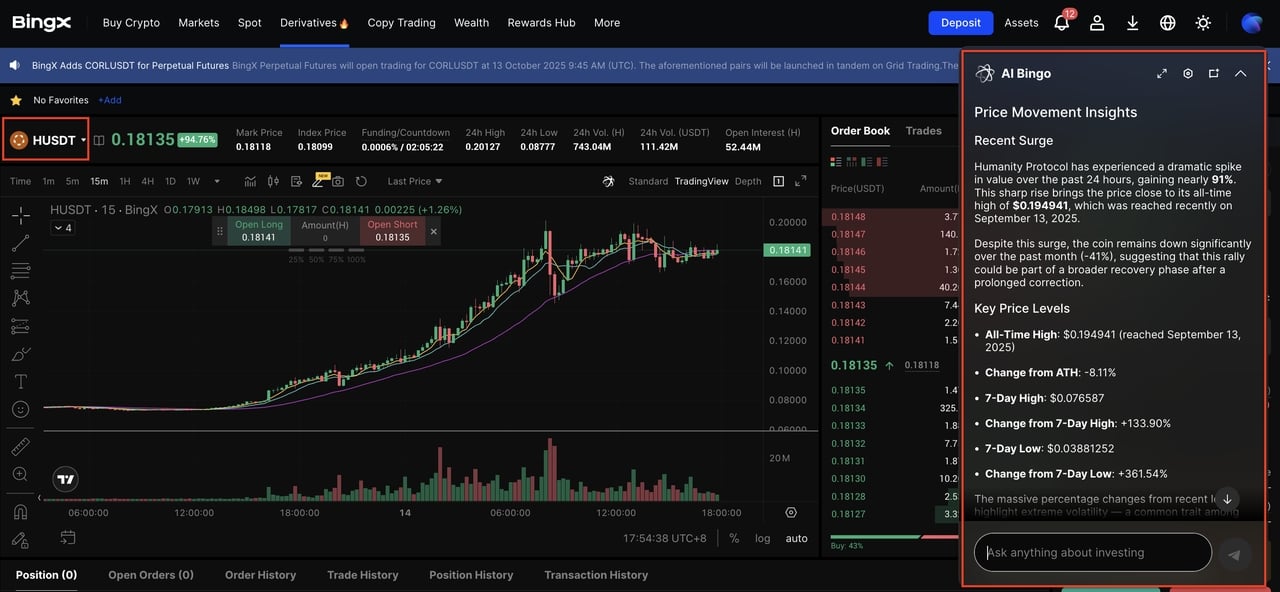Switch to light theme using sun icon
The width and height of the screenshot is (1280, 592).
1203,22
